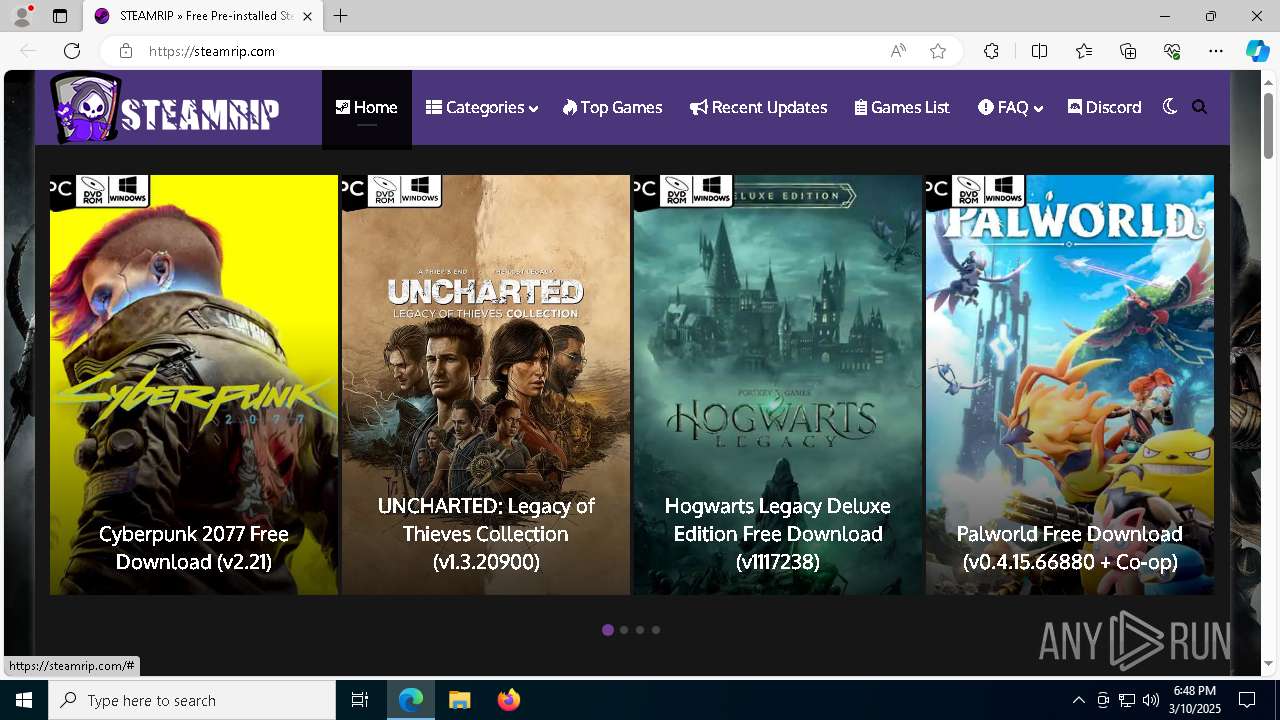Add page to favorites star icon
Viewport: 1280px width, 720px height.
(938, 51)
